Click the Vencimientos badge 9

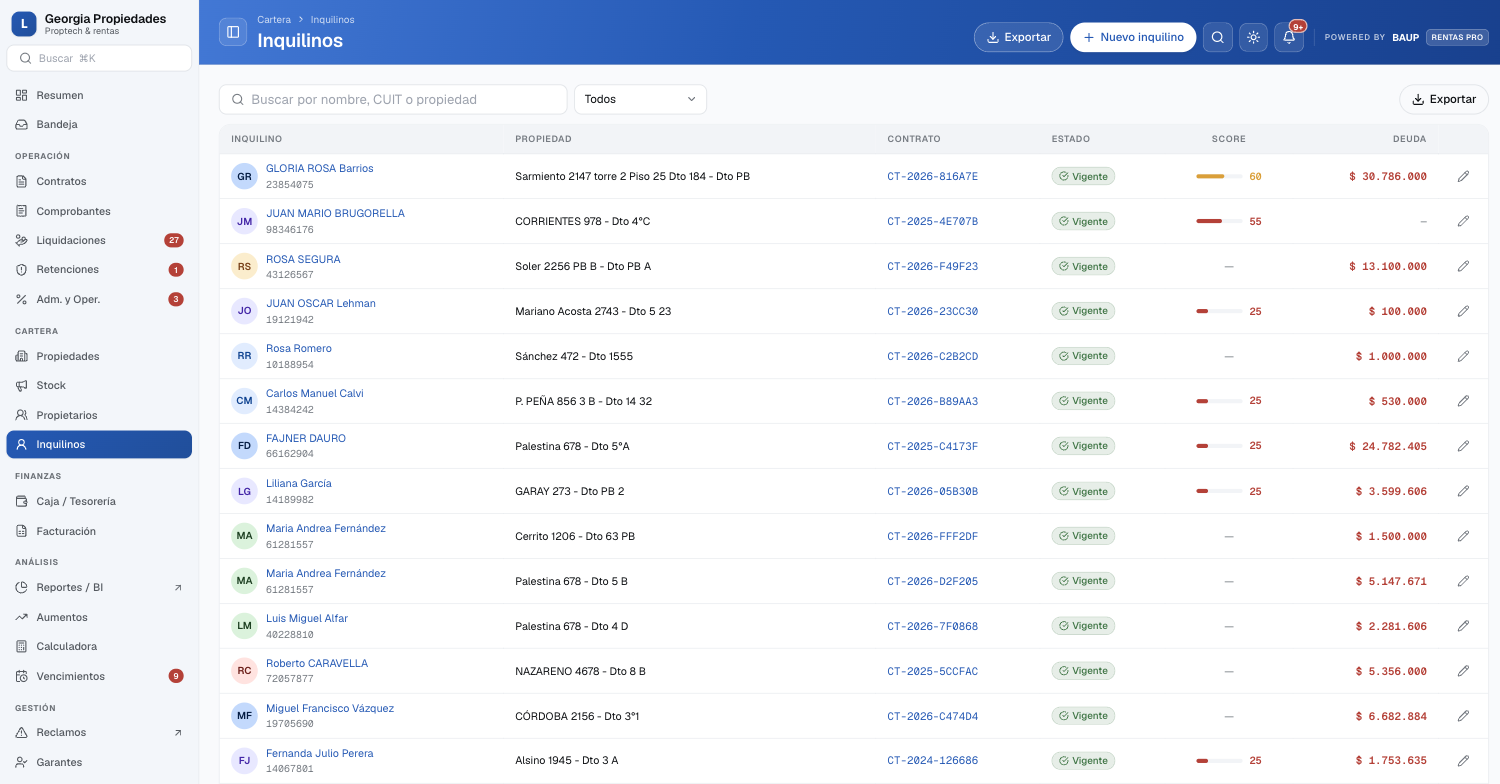tap(176, 676)
